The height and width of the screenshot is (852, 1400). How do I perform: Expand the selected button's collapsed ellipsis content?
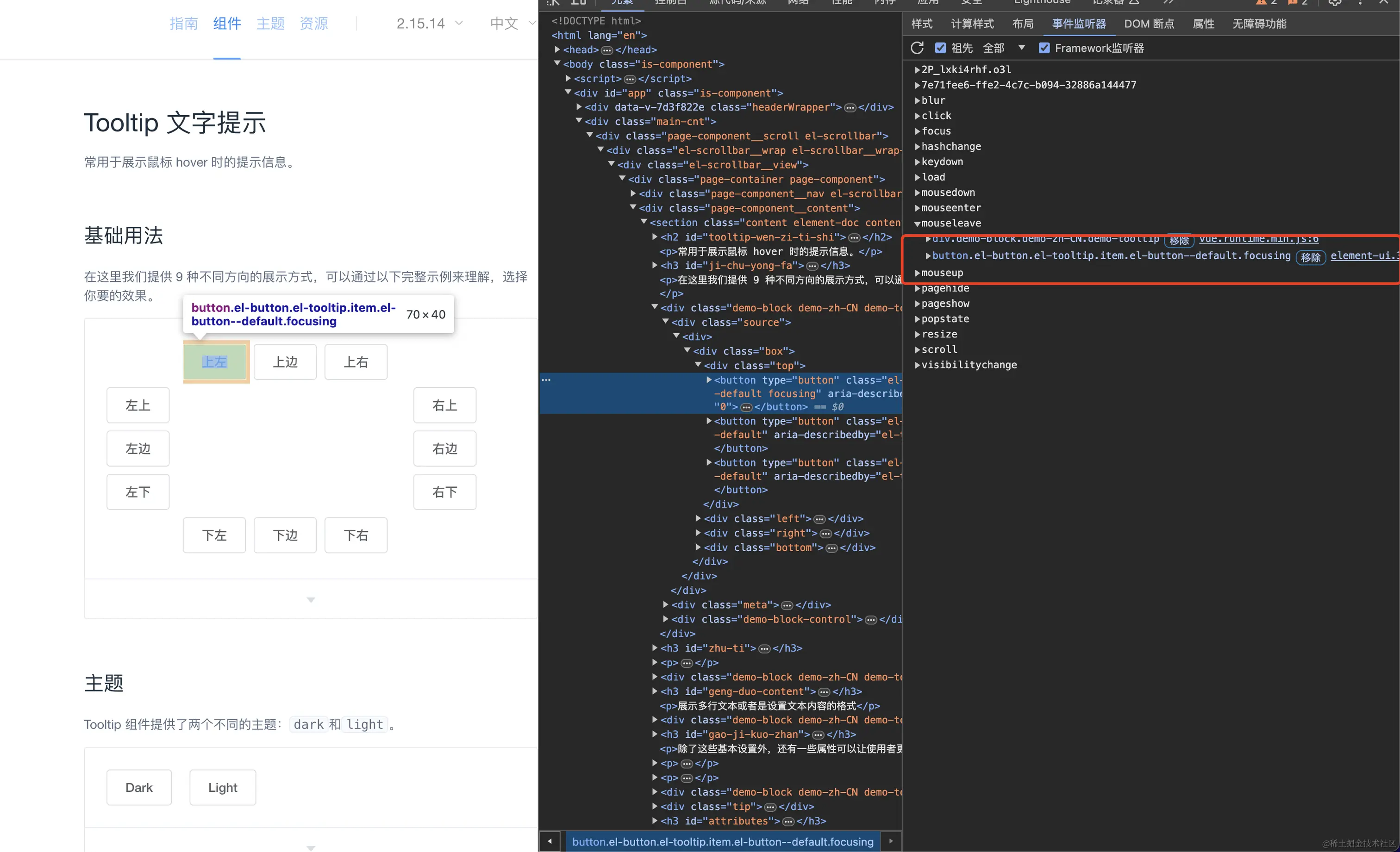(747, 407)
